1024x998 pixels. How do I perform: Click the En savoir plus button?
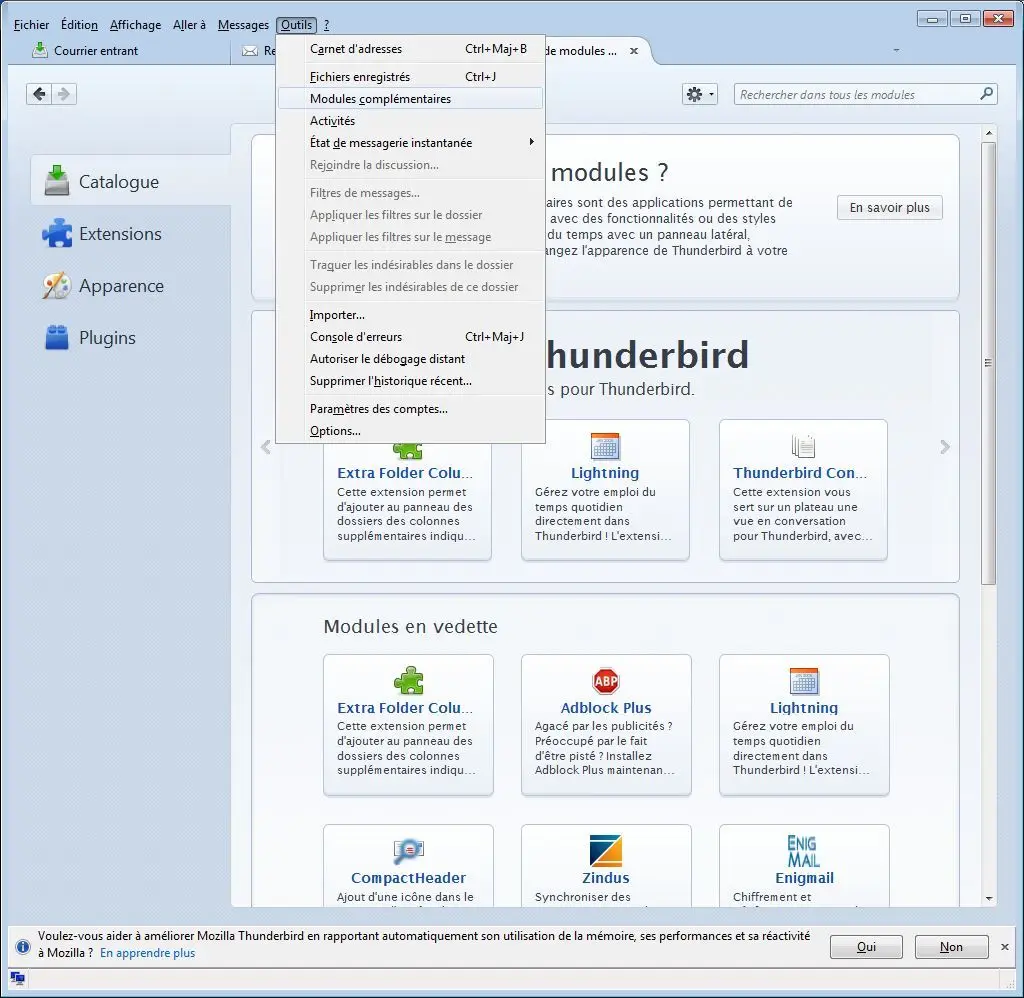pos(889,208)
